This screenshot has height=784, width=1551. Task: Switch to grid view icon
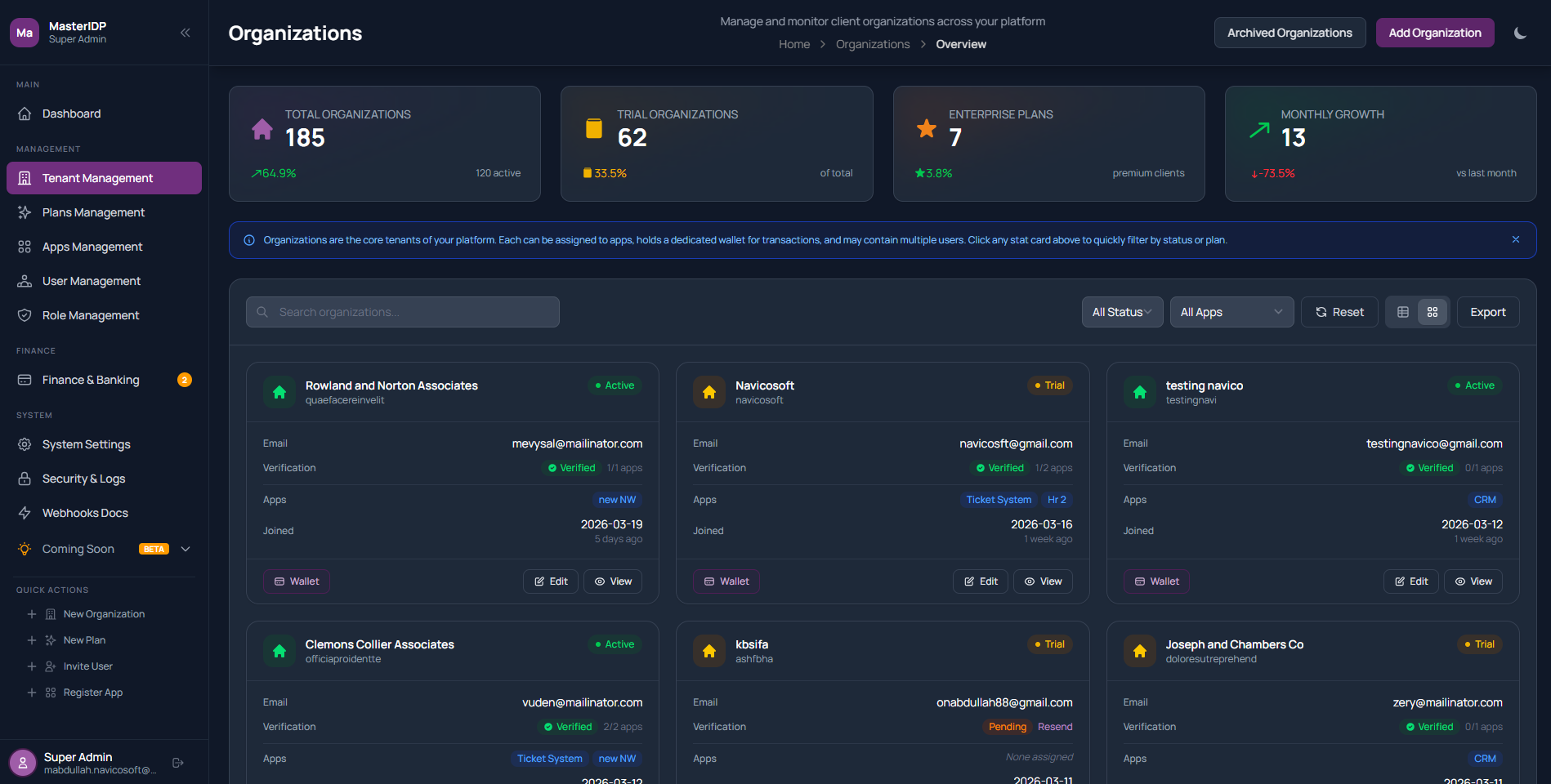click(x=1433, y=312)
